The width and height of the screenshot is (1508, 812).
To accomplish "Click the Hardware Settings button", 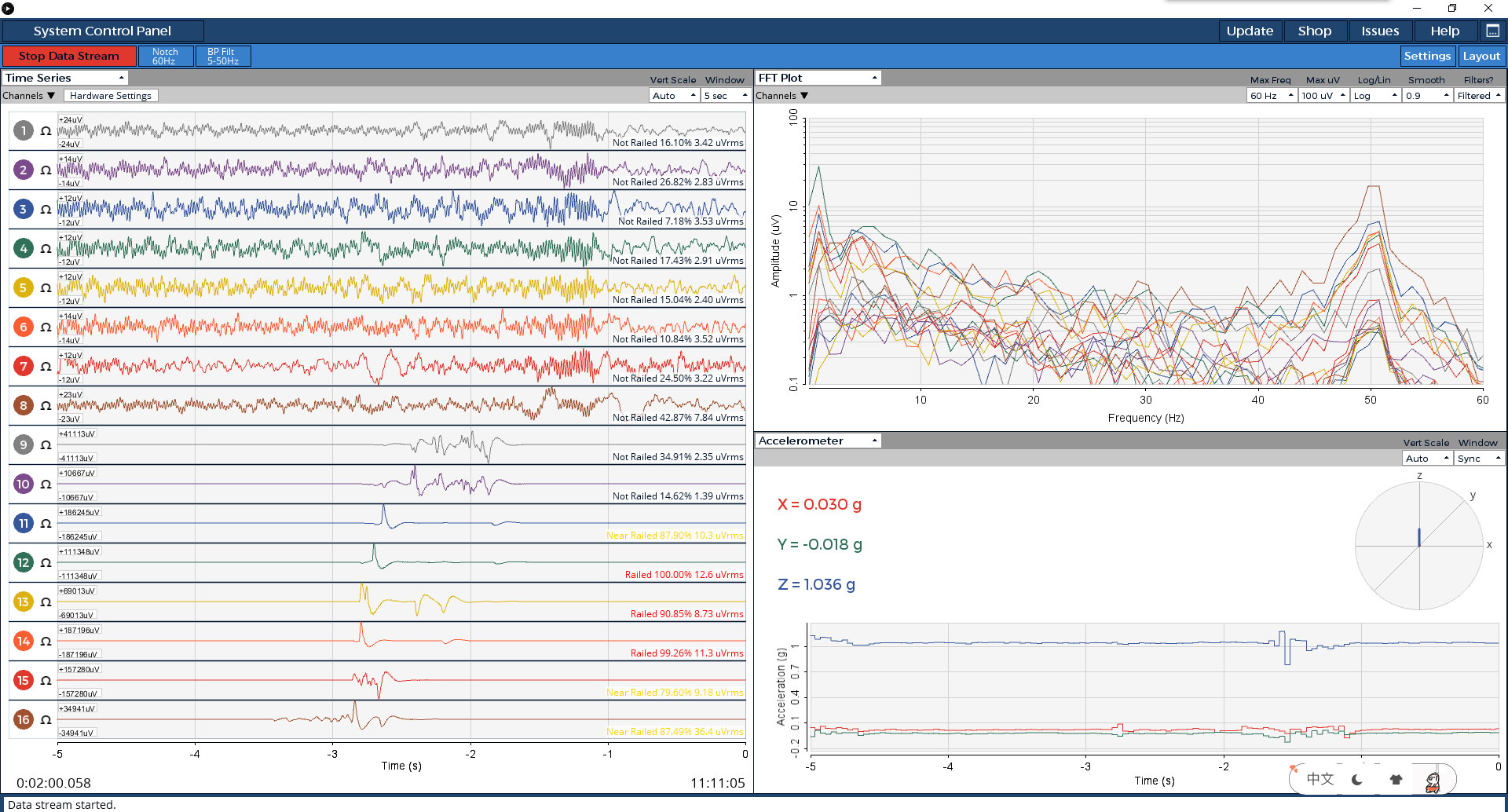I will (x=111, y=96).
